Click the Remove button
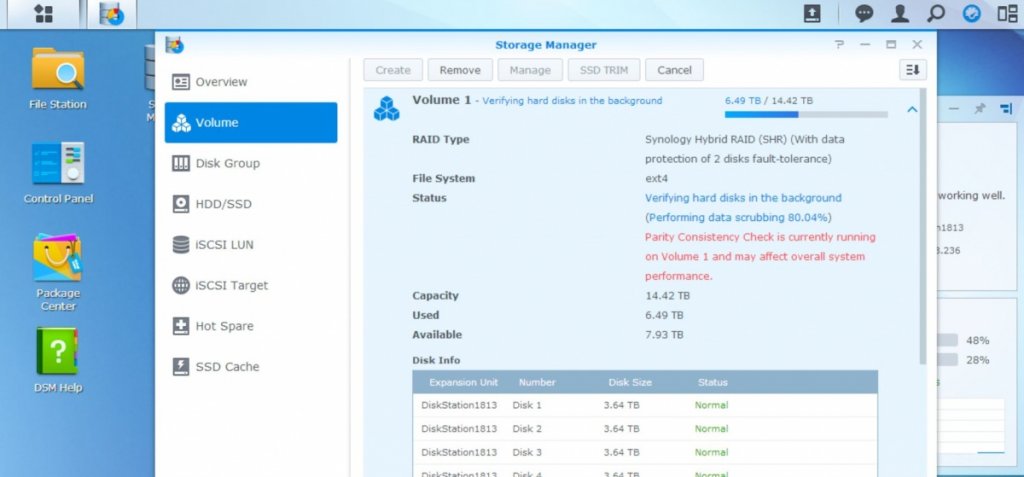This screenshot has height=477, width=1024. 460,70
